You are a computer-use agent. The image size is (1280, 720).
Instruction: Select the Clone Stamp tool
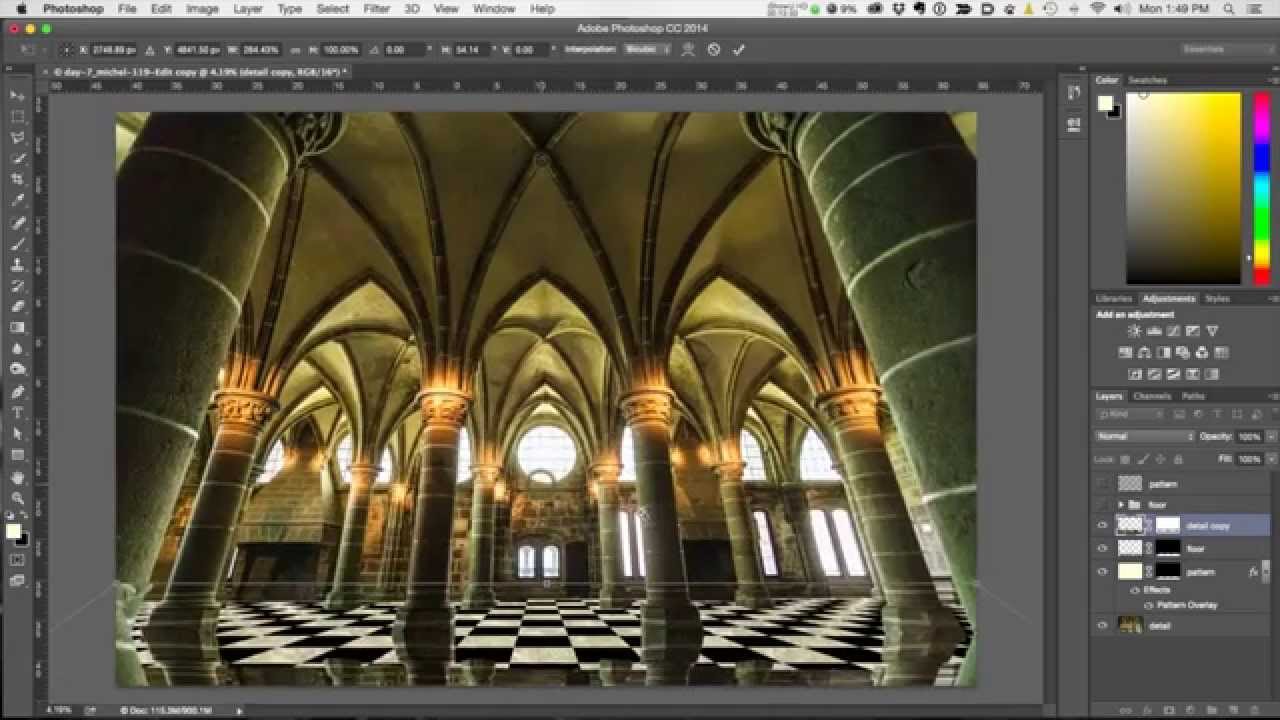pyautogui.click(x=17, y=265)
